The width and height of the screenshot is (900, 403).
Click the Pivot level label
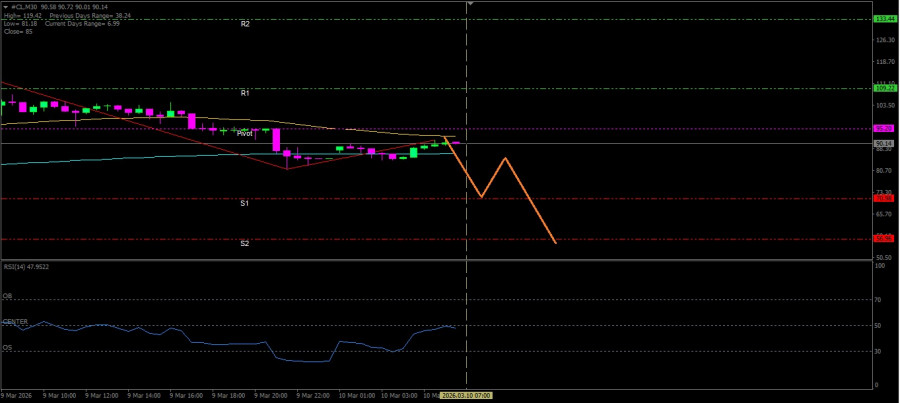245,133
